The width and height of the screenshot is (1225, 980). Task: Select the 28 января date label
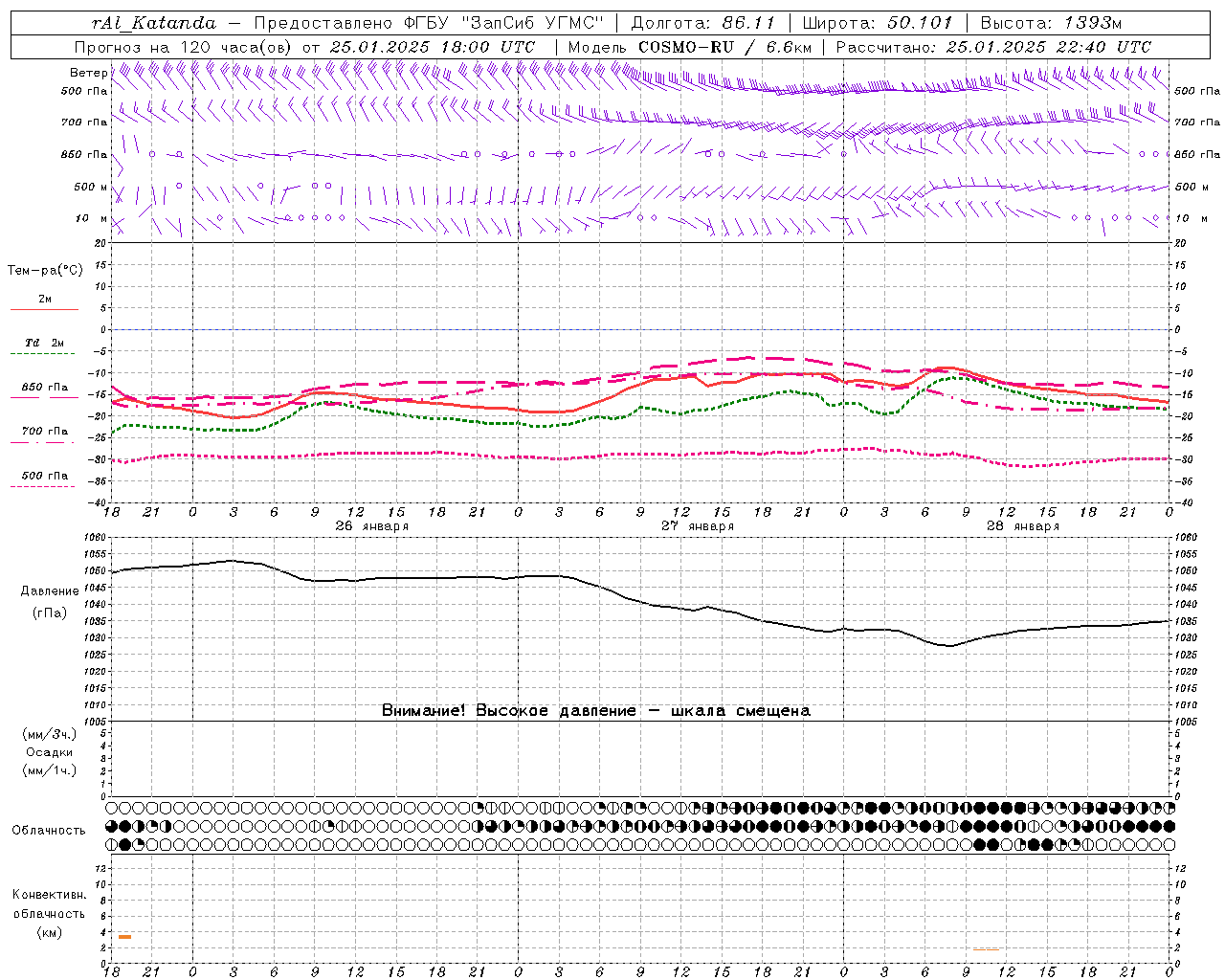[x=1022, y=526]
